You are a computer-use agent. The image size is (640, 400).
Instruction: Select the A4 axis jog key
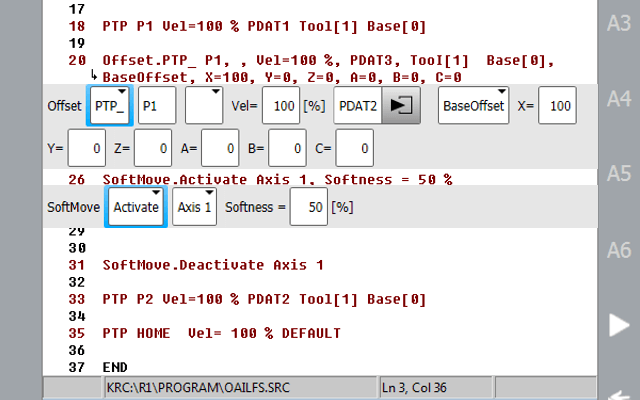tap(619, 99)
